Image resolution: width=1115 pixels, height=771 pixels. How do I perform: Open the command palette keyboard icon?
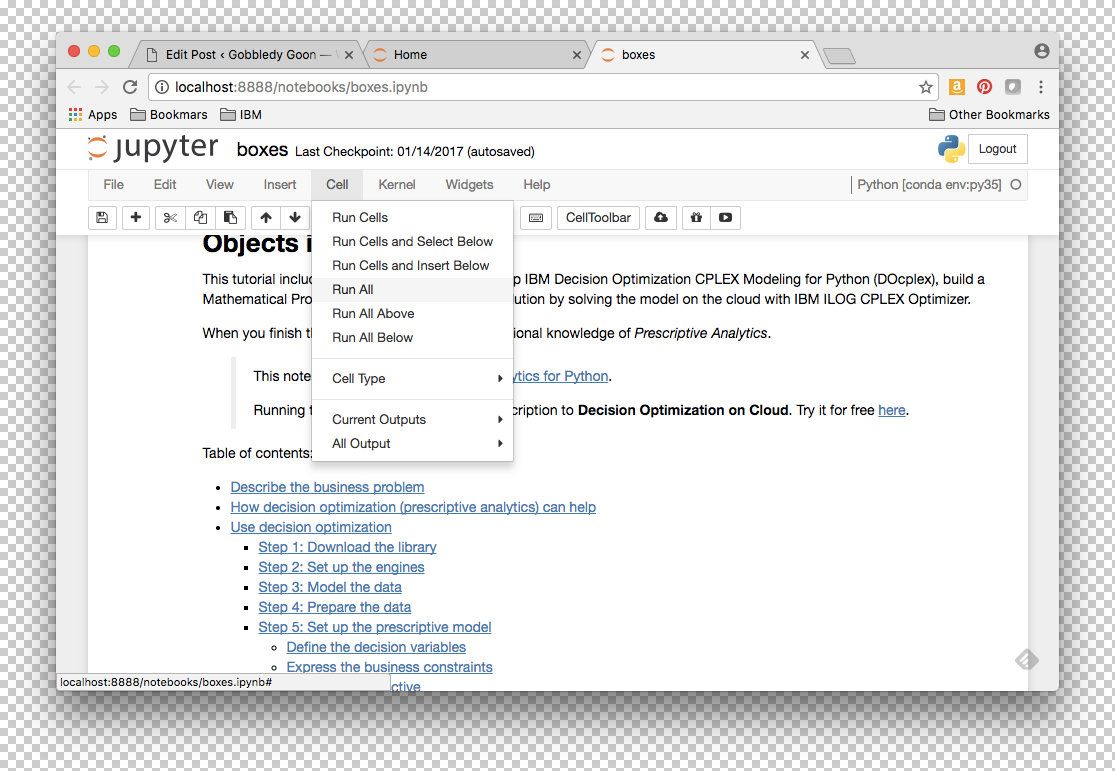[536, 218]
